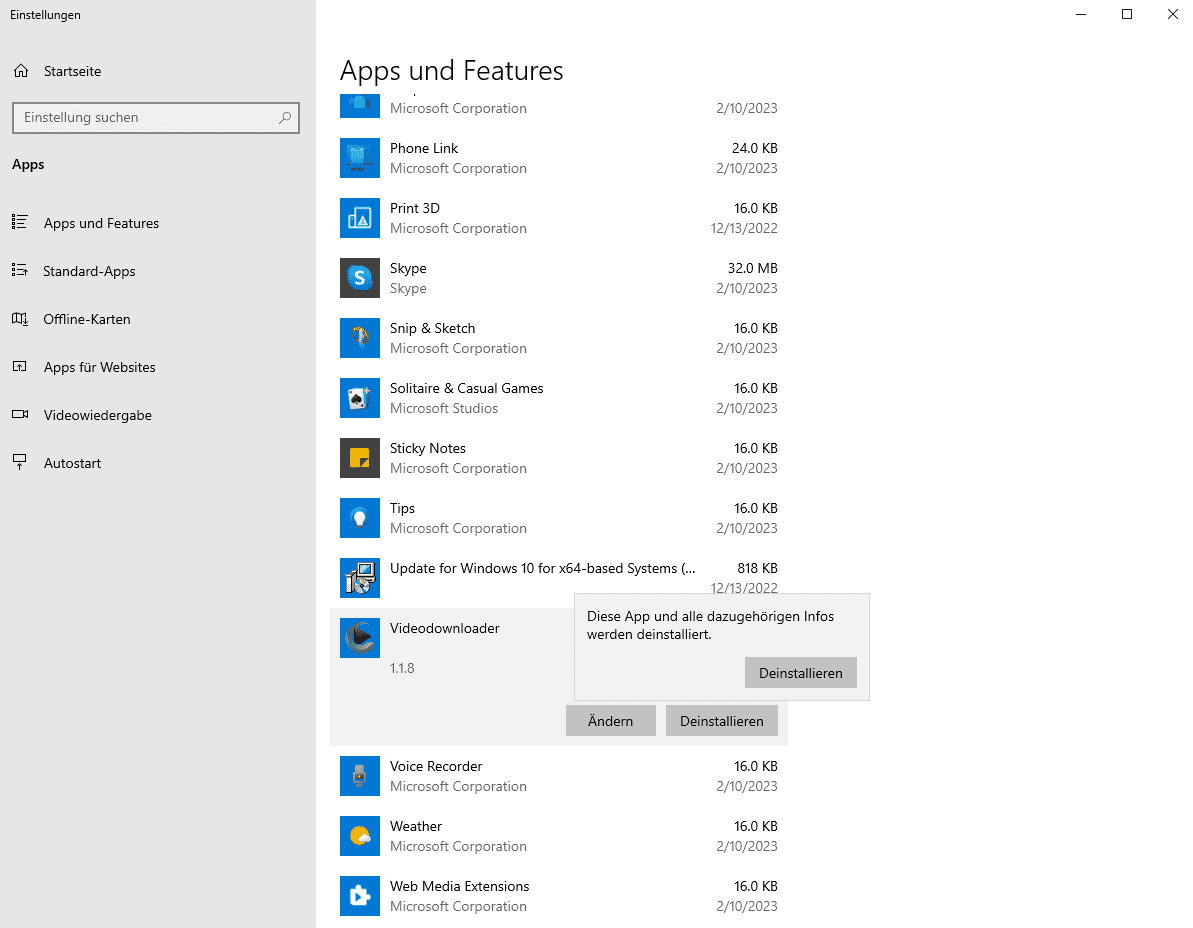Click the Phone Link app icon
1193x928 pixels.
(359, 158)
